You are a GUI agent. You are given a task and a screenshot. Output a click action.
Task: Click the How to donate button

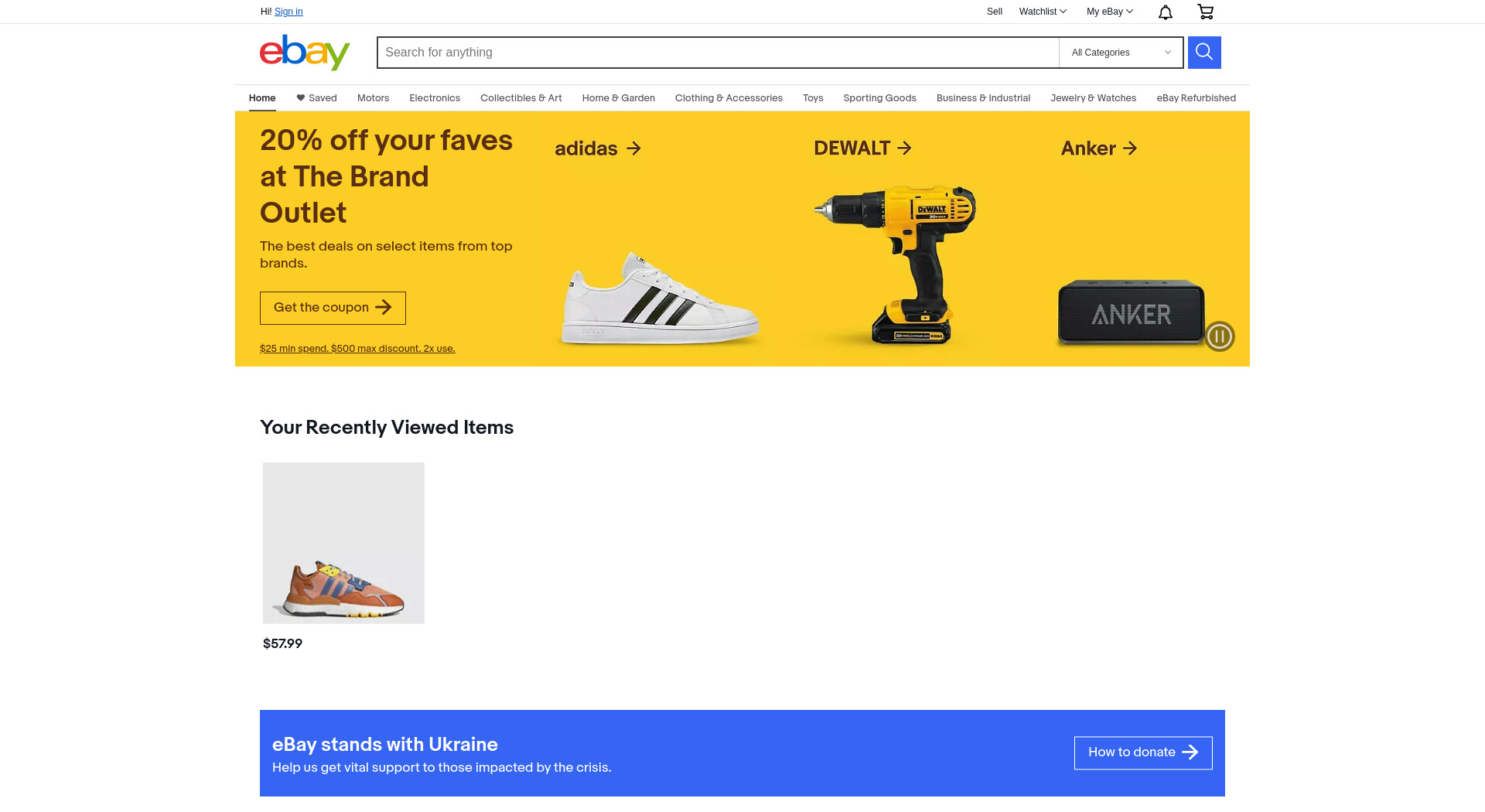point(1143,752)
